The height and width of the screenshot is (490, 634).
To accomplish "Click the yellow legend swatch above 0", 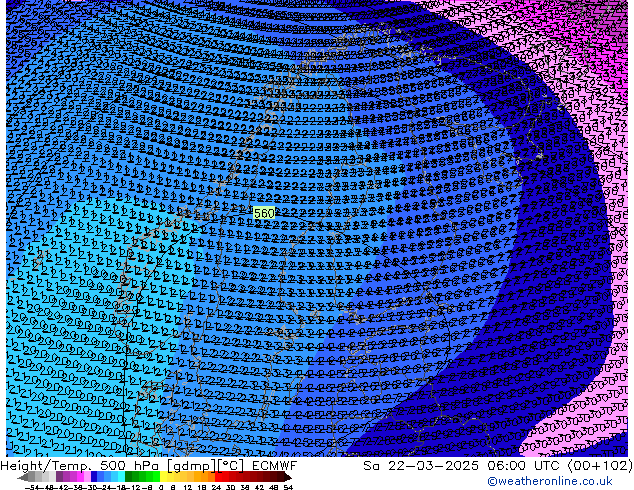I will click(x=163, y=477).
